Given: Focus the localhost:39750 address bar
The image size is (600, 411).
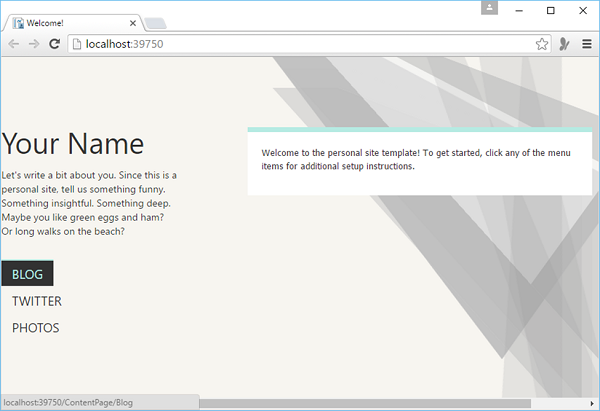Looking at the screenshot, I should 300,44.
